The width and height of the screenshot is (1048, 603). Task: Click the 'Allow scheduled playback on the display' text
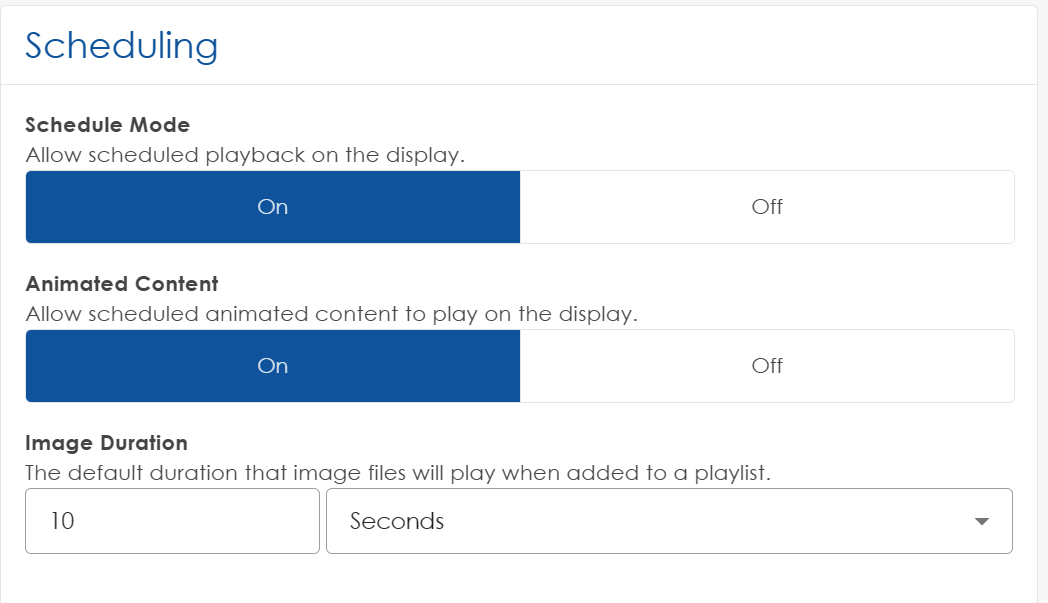(245, 155)
